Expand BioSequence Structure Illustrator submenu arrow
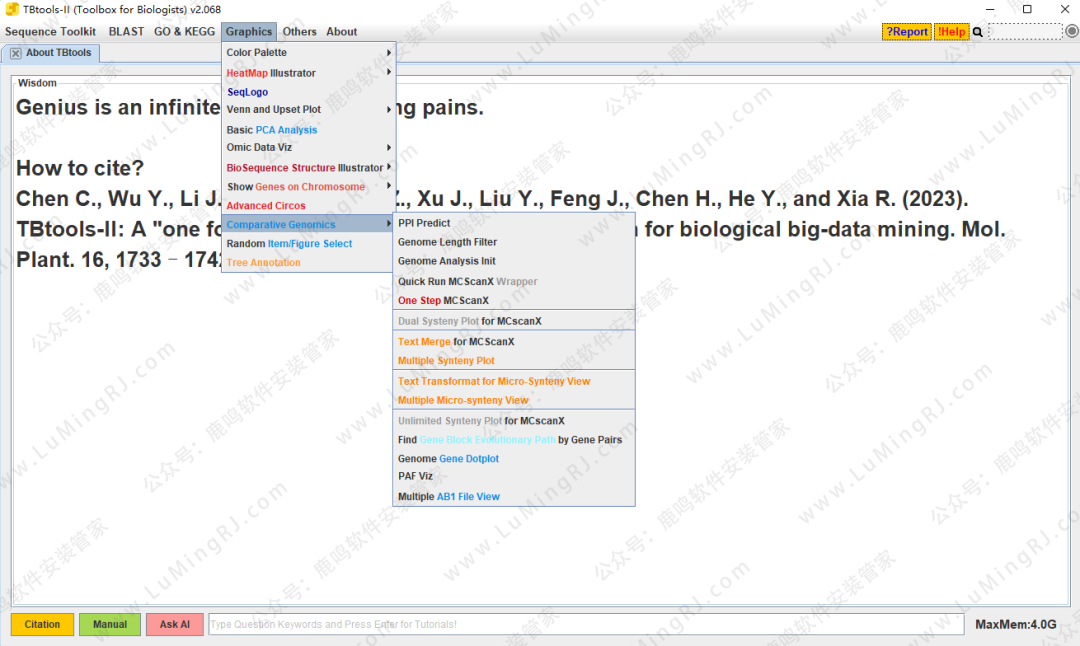The image size is (1080, 646). tap(389, 167)
